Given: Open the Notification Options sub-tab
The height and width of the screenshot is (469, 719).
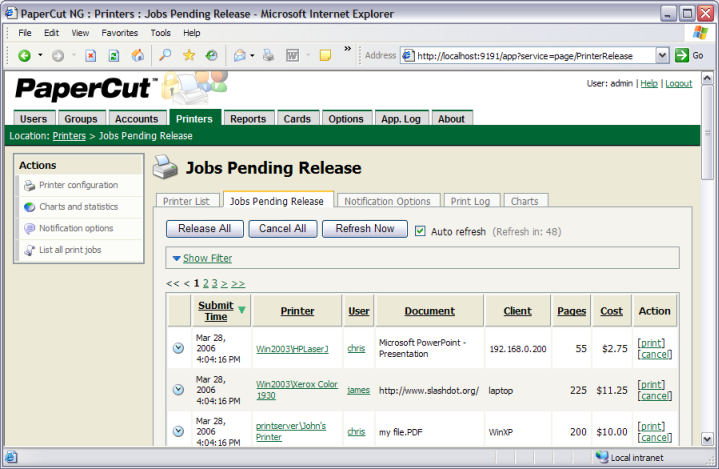Looking at the screenshot, I should (x=387, y=201).
